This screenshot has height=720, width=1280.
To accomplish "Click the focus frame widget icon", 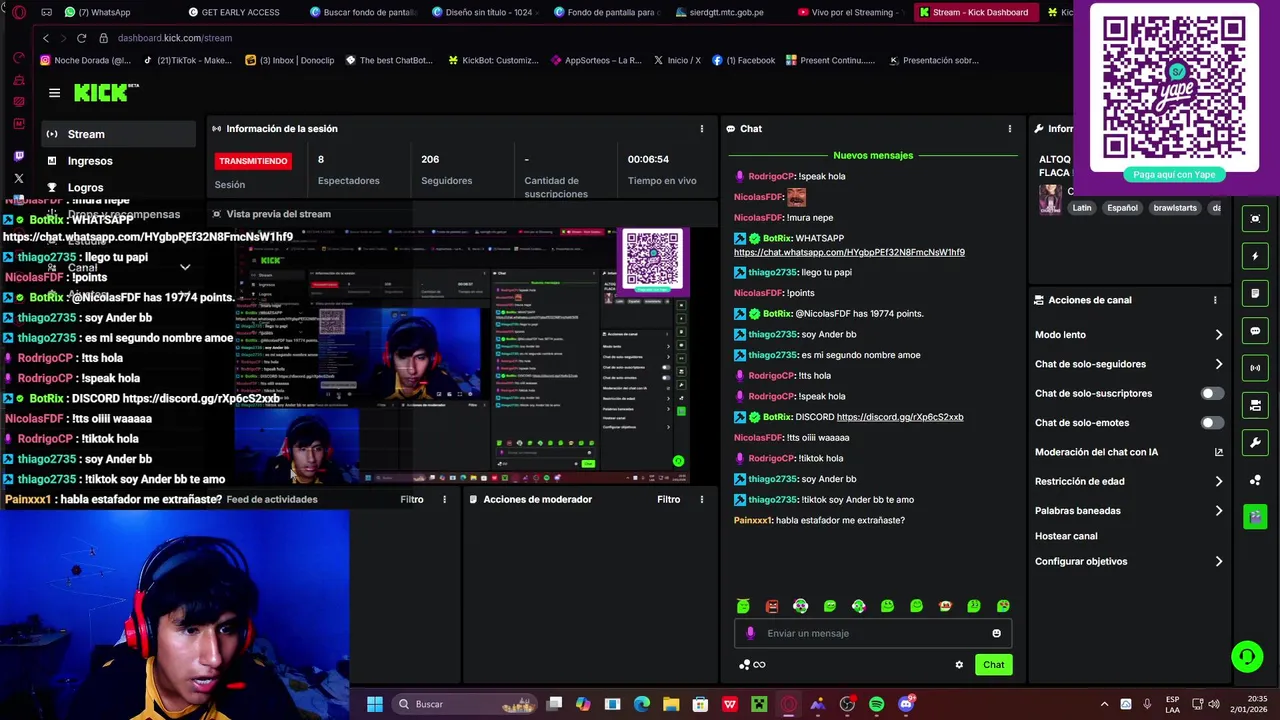I will 1255,219.
